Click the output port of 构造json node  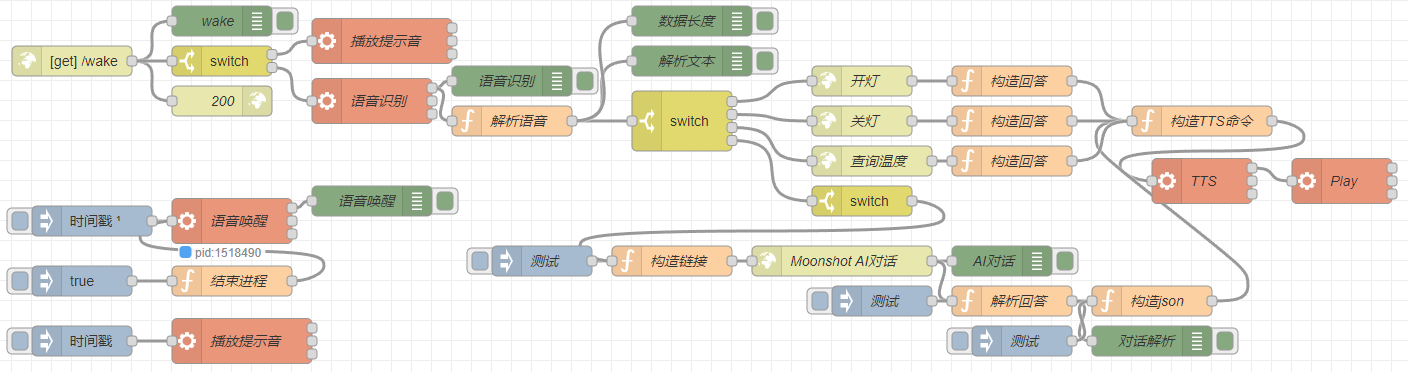(1212, 301)
